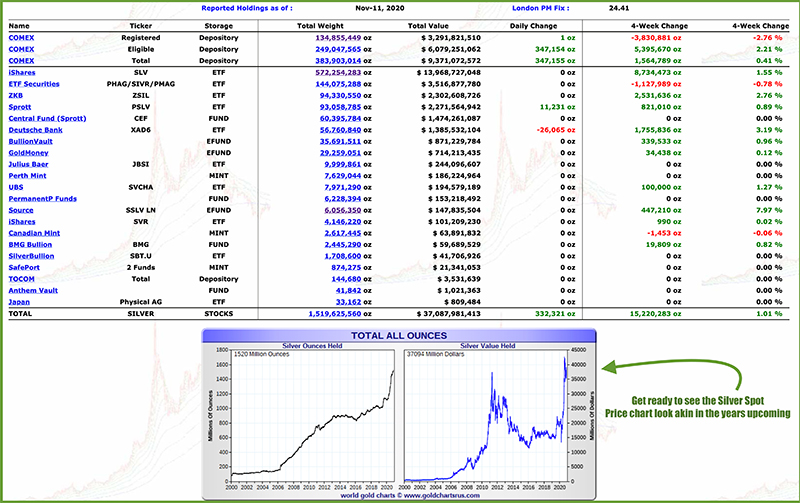Open the BullionVault link
Screen dimensions: 800x503
[x=31, y=141]
